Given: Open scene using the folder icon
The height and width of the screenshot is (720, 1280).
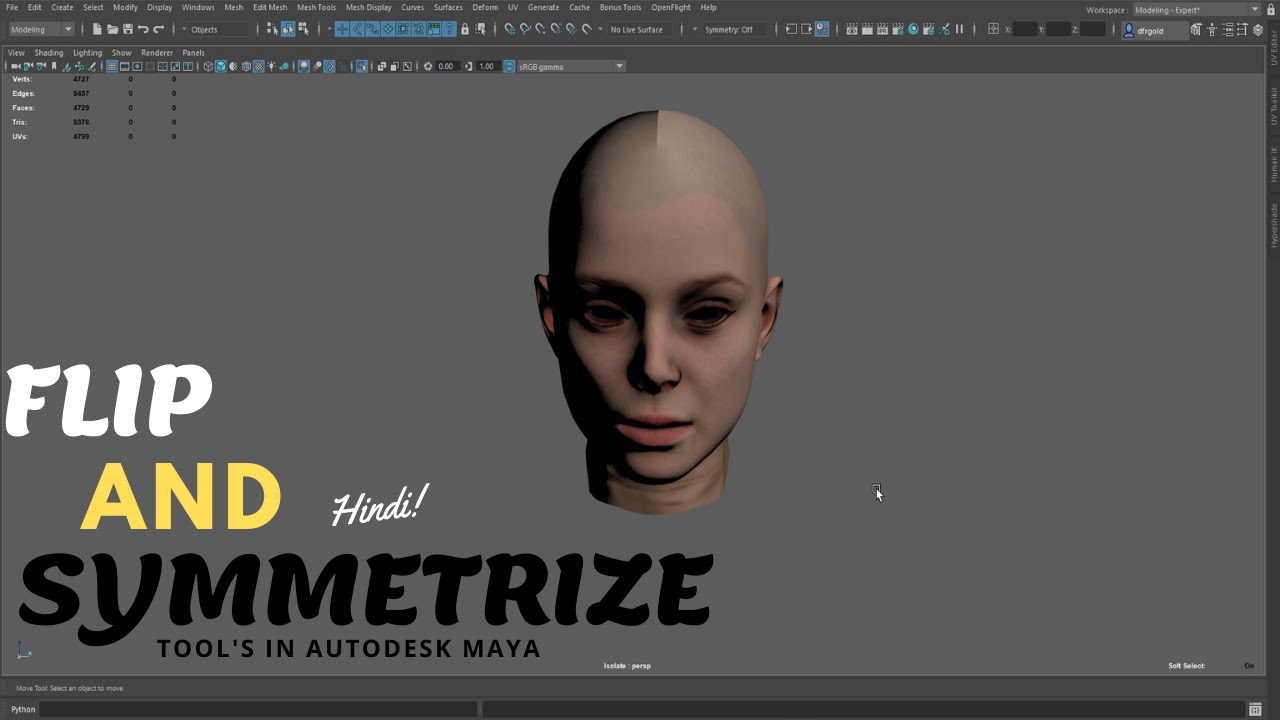Looking at the screenshot, I should click(112, 30).
